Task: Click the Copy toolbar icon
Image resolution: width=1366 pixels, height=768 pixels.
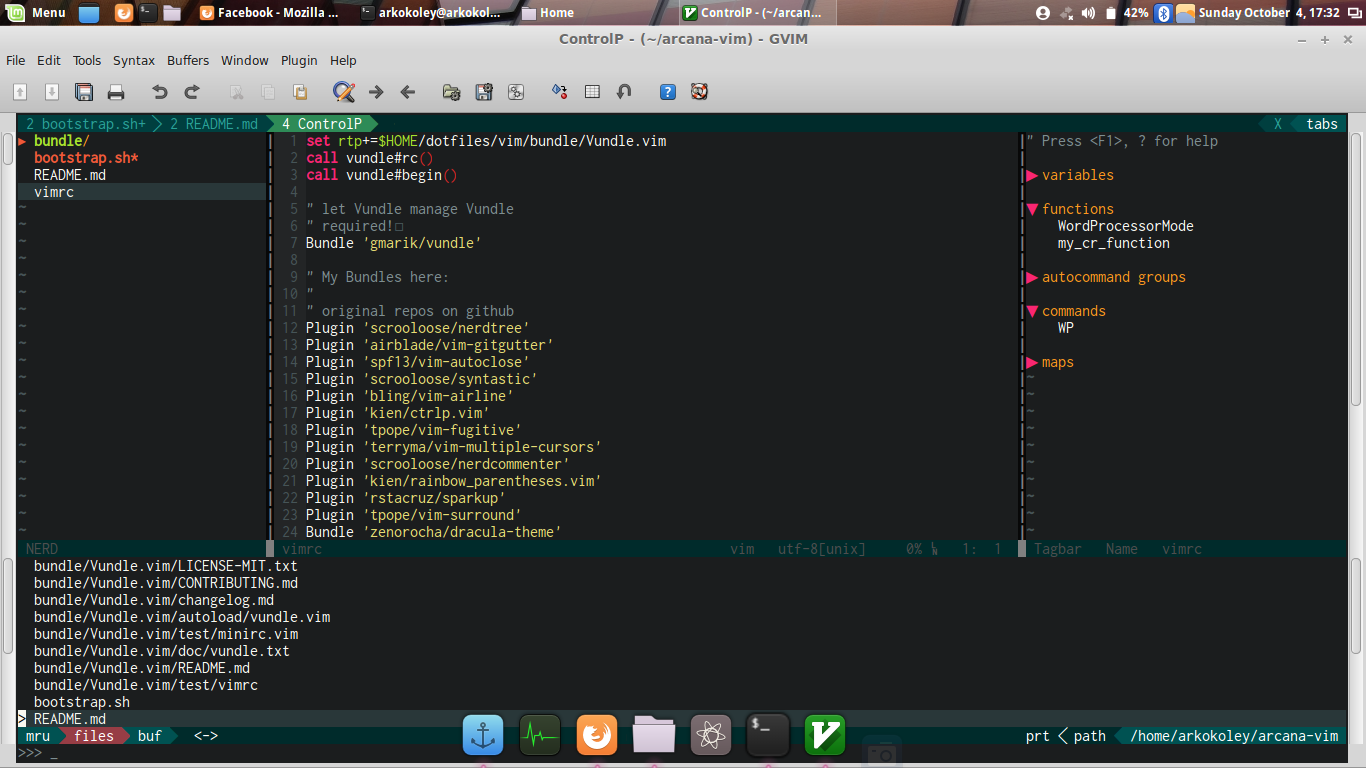Action: click(268, 92)
